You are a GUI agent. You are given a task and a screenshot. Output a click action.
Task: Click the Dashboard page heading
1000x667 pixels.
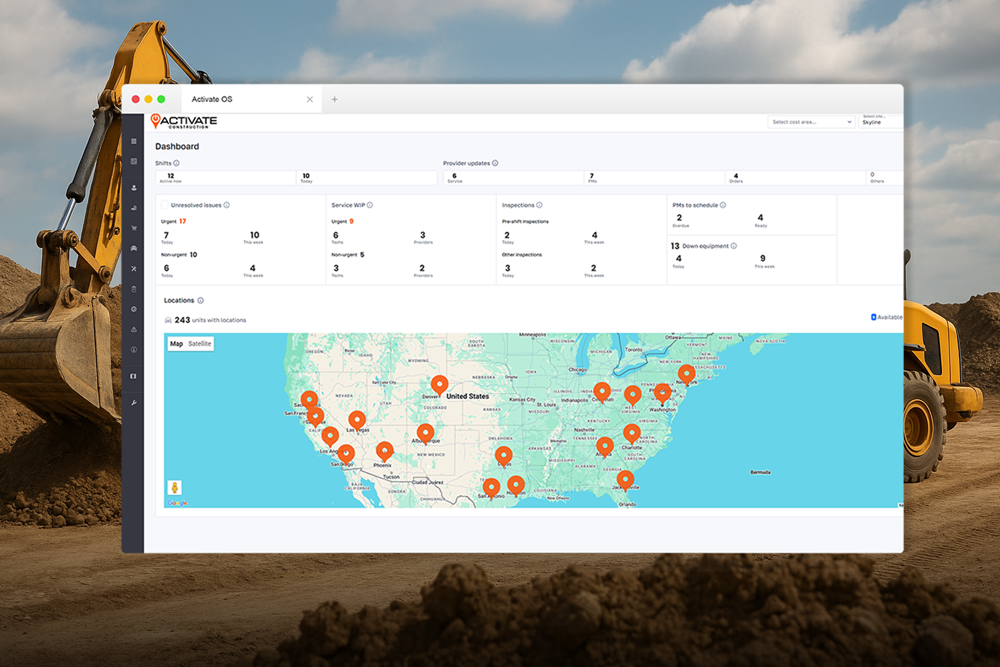[x=177, y=147]
